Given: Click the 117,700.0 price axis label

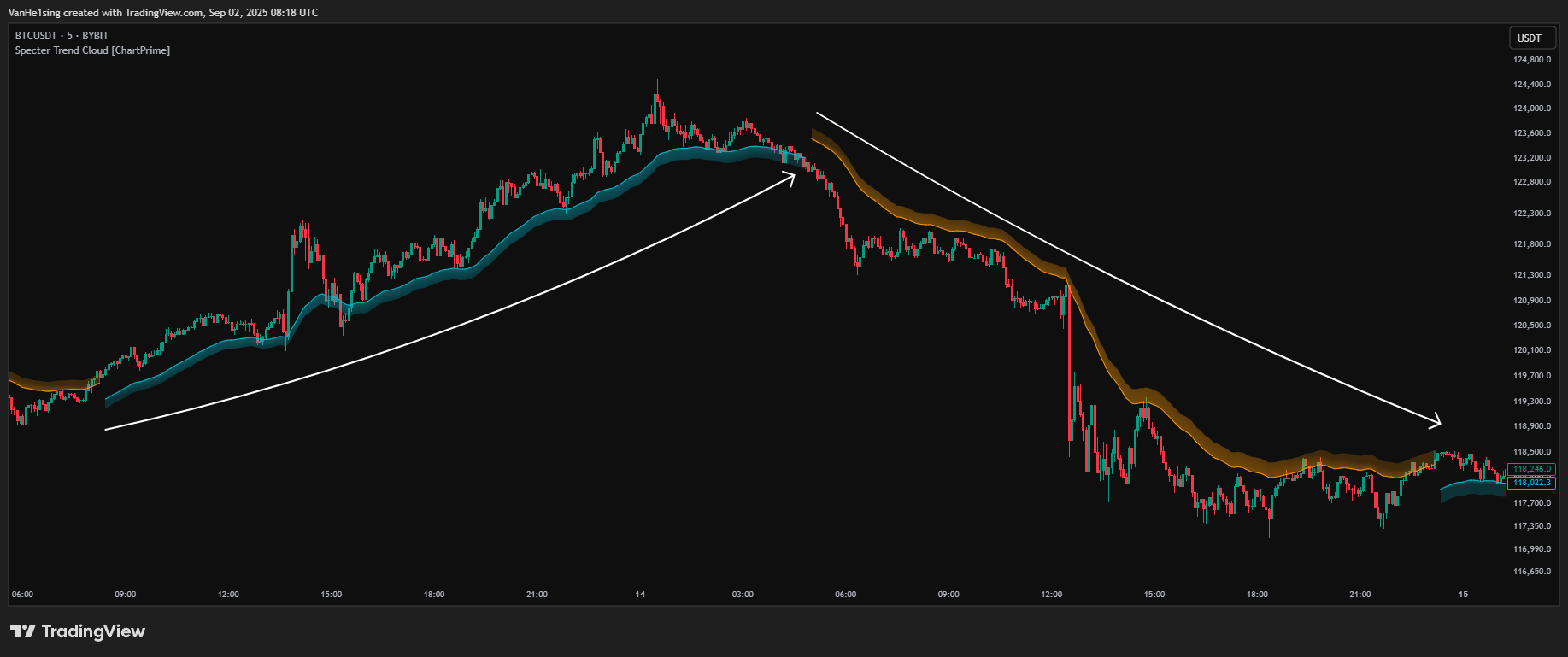Looking at the screenshot, I should (x=1532, y=503).
